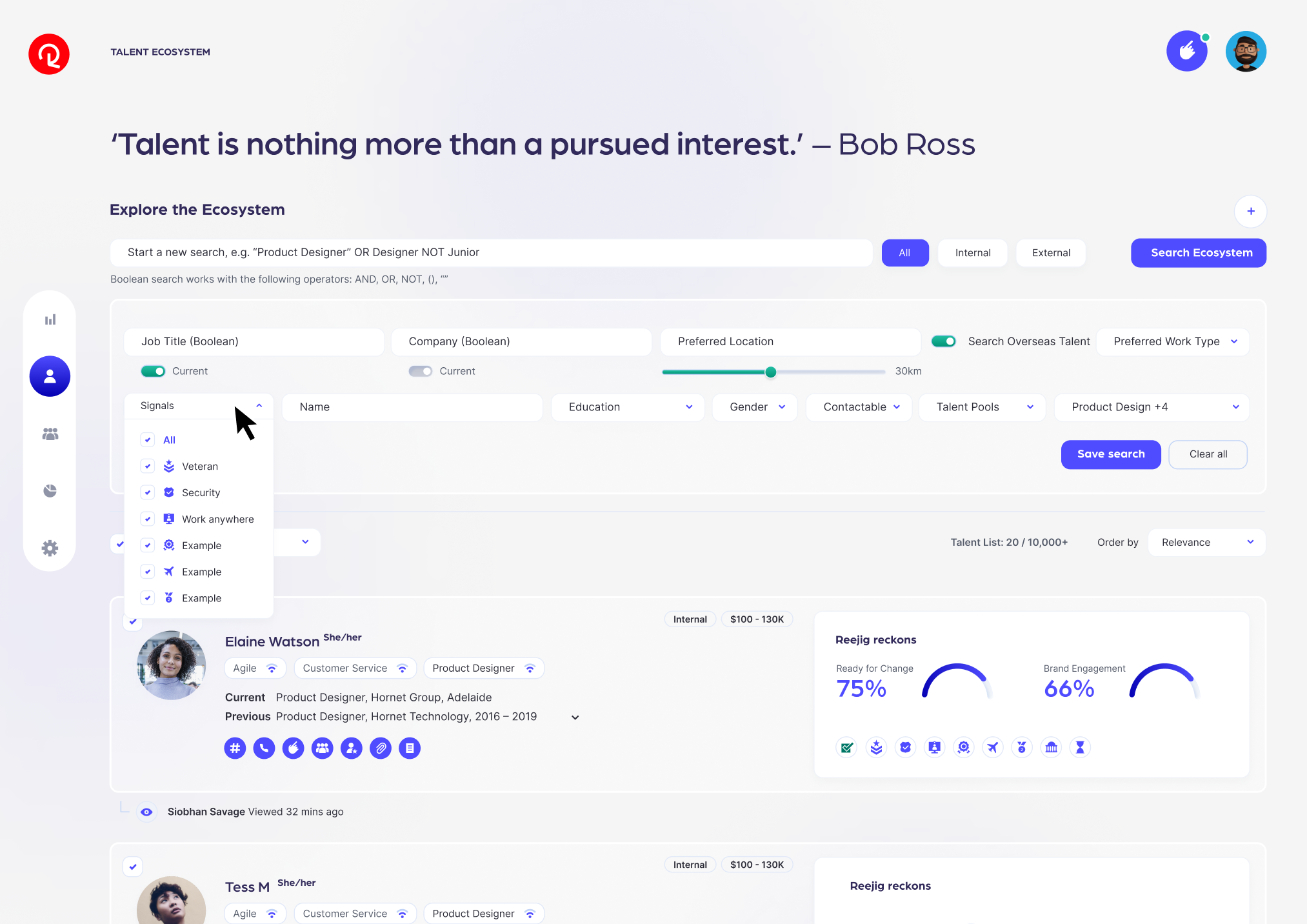Viewport: 1307px width, 924px height.
Task: Click the hourglass signal icon in Reejig reckons
Action: (1080, 747)
